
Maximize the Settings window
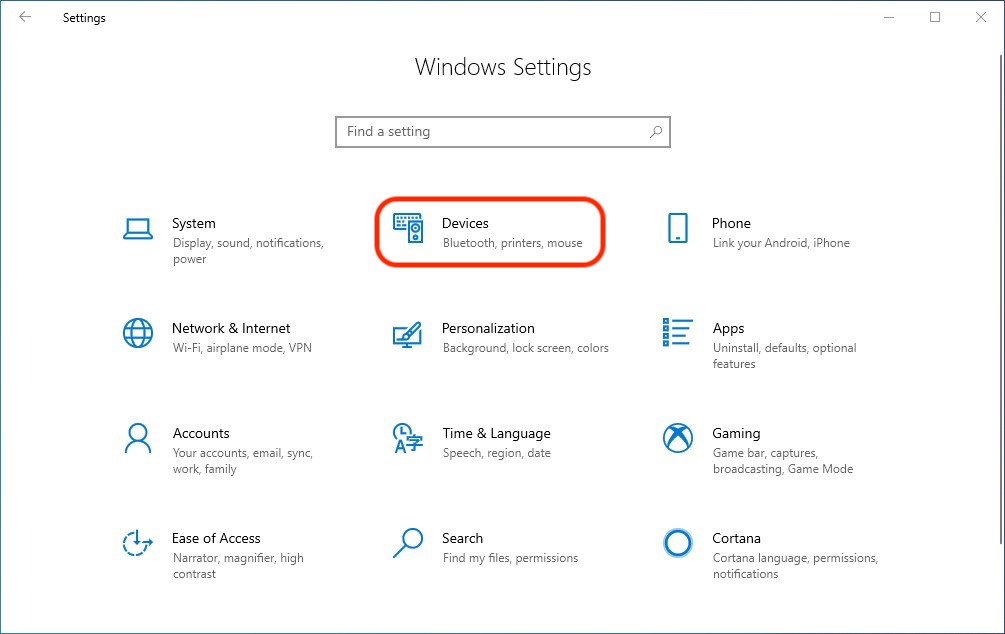(935, 17)
